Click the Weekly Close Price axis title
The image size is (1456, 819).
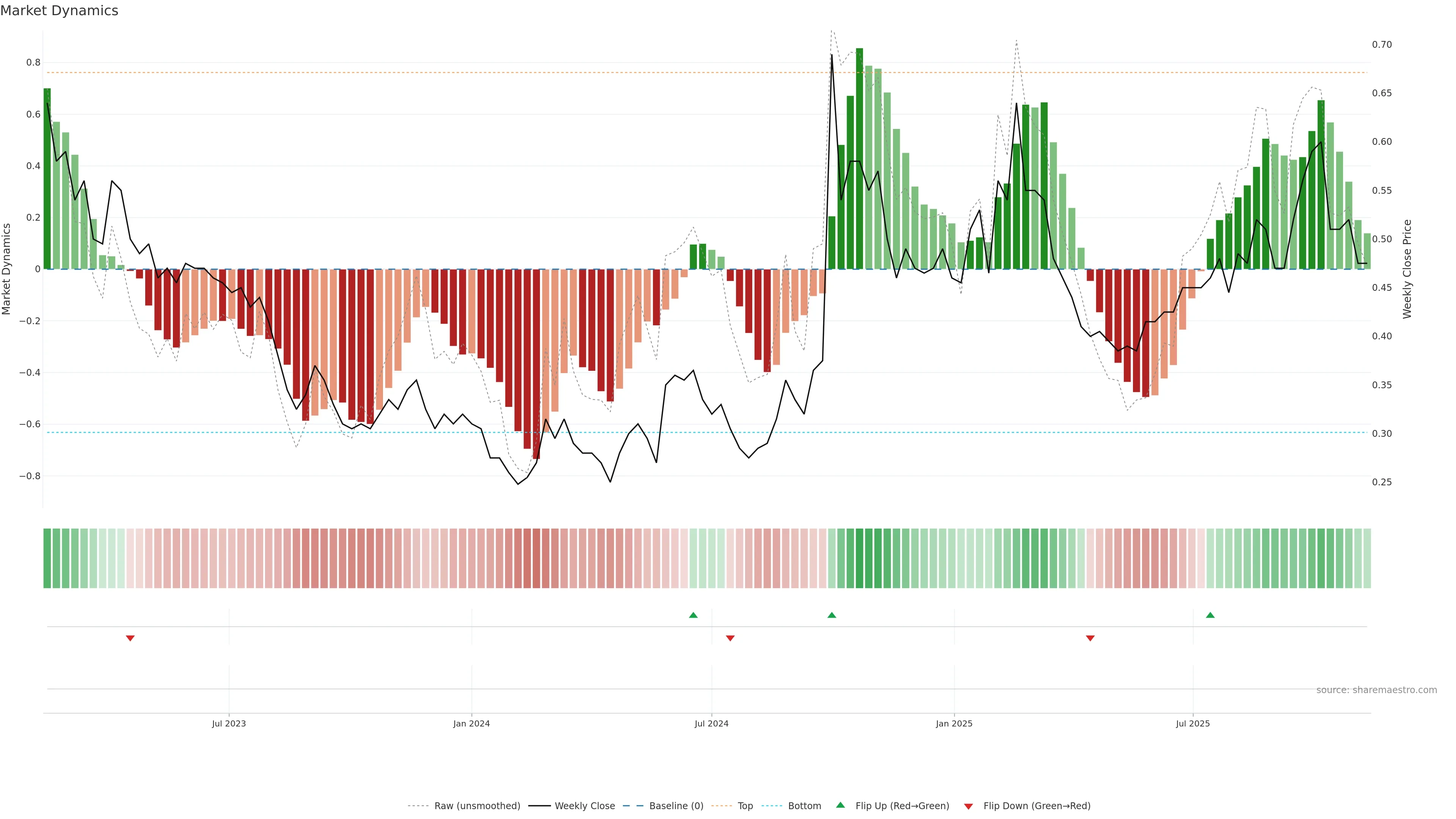1407,269
